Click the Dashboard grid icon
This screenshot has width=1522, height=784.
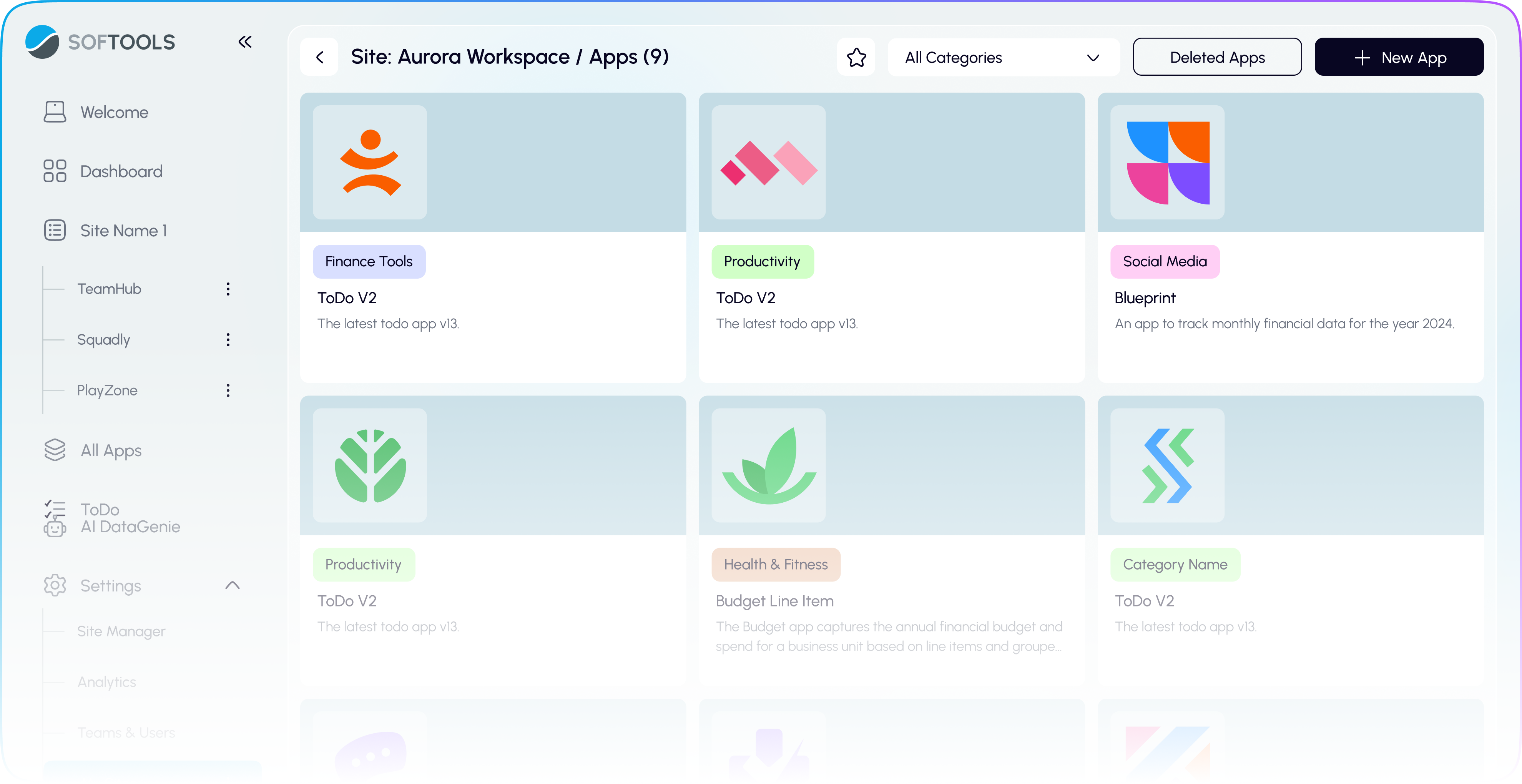(x=55, y=171)
